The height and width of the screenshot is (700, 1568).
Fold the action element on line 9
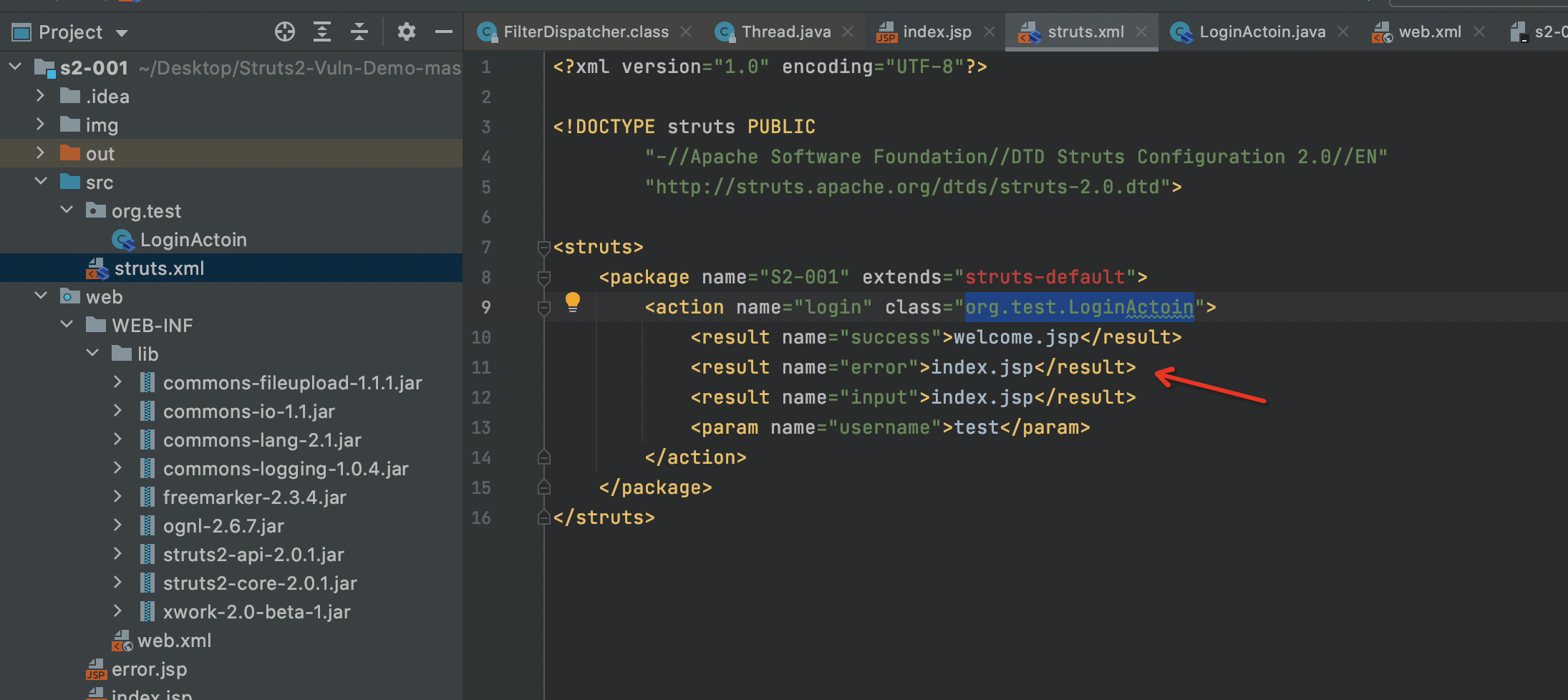pos(543,308)
